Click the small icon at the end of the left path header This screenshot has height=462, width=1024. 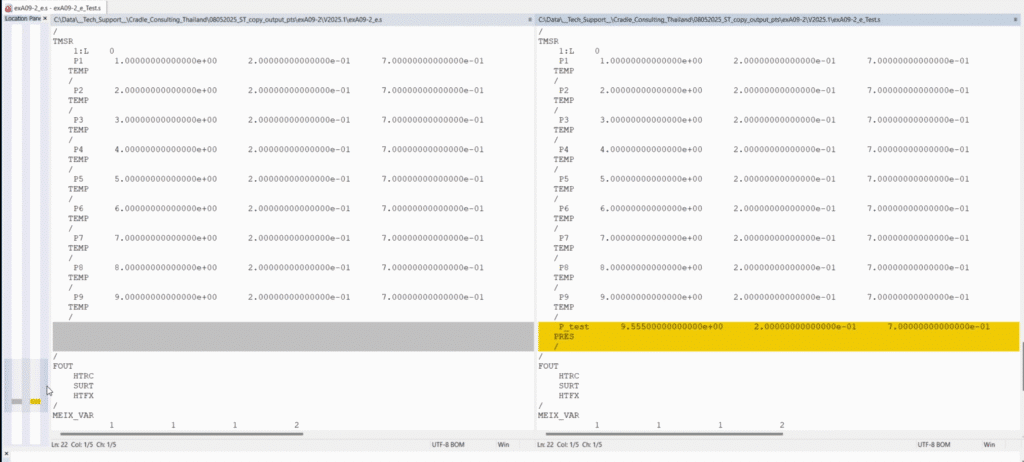[530, 20]
